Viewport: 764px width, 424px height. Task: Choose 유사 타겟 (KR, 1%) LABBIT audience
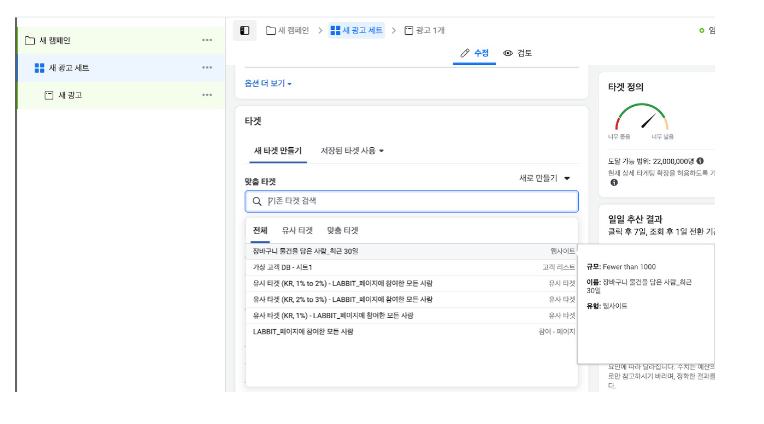(x=412, y=316)
